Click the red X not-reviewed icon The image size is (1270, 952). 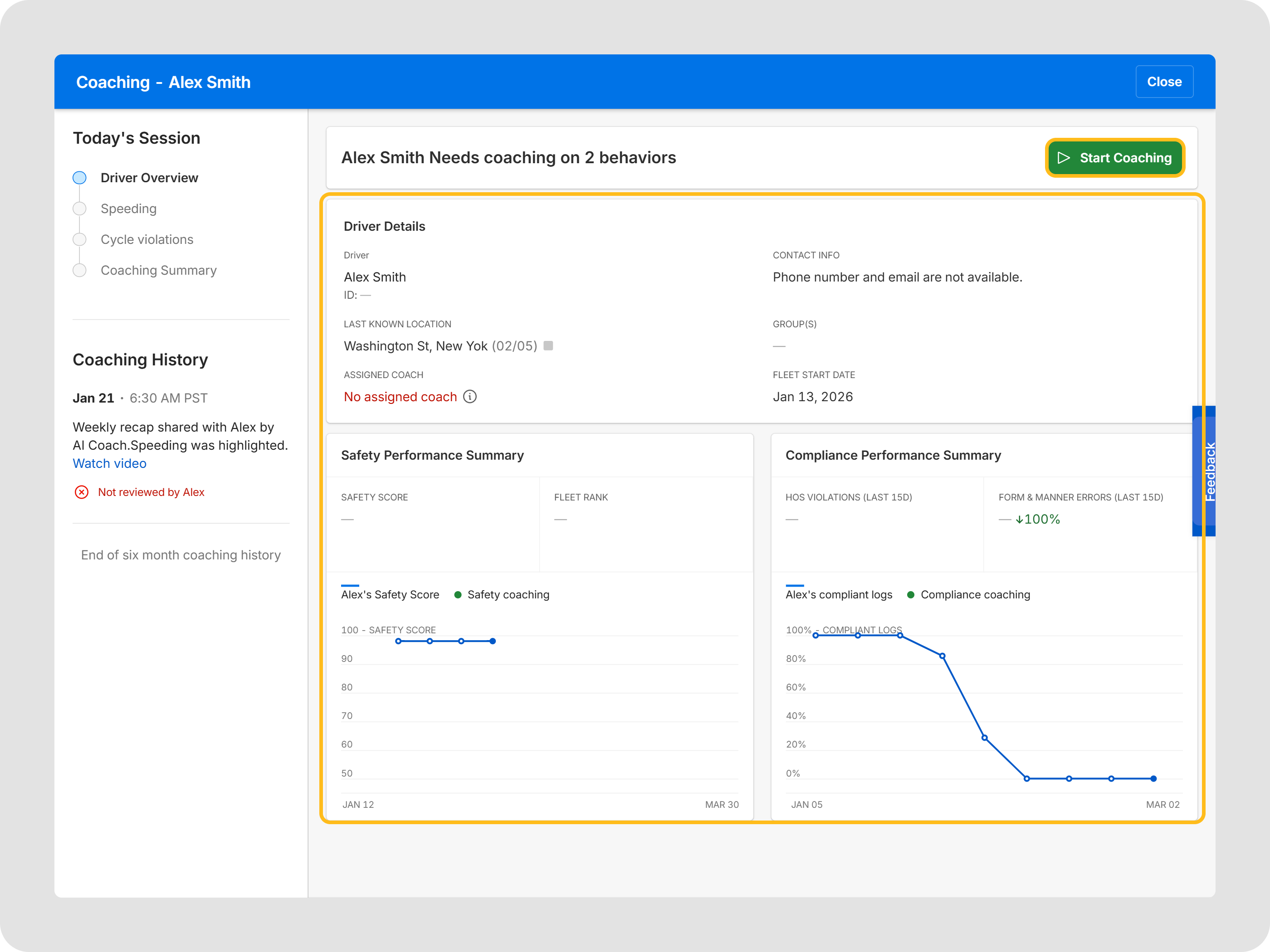(x=82, y=492)
